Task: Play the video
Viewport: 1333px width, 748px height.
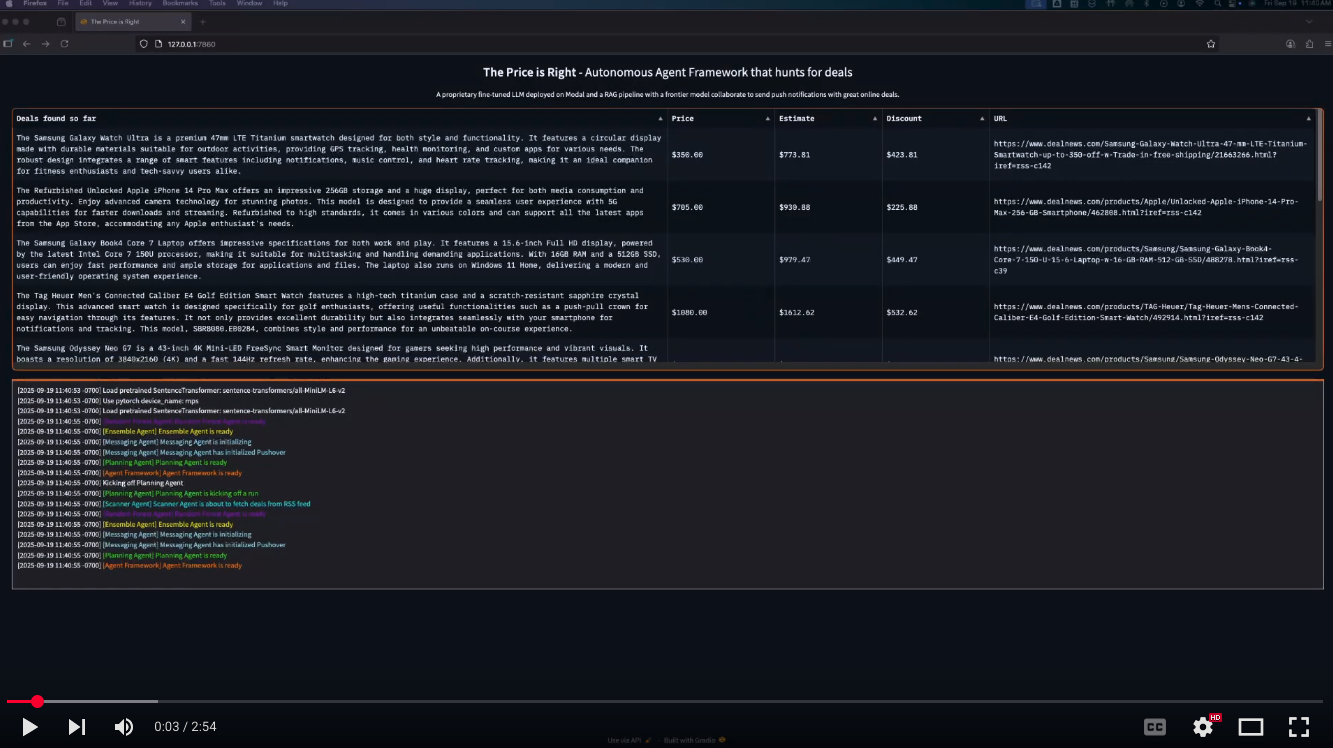Action: (30, 727)
